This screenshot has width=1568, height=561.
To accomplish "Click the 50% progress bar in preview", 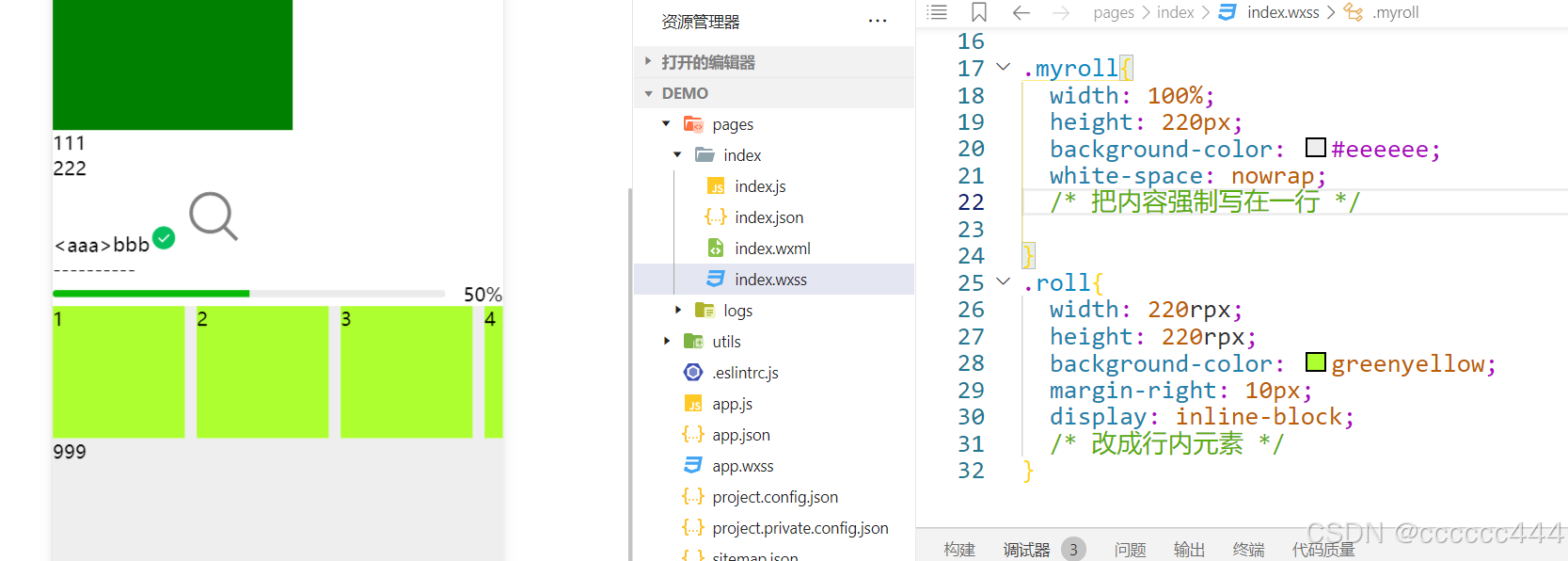I will pyautogui.click(x=249, y=294).
